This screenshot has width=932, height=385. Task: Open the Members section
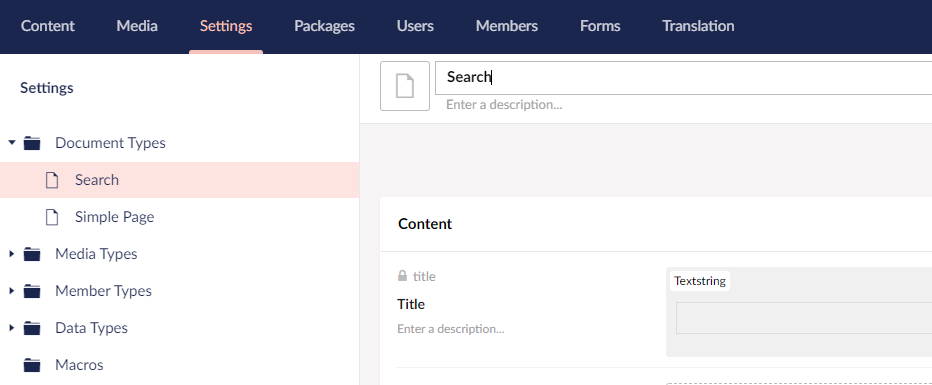[506, 26]
